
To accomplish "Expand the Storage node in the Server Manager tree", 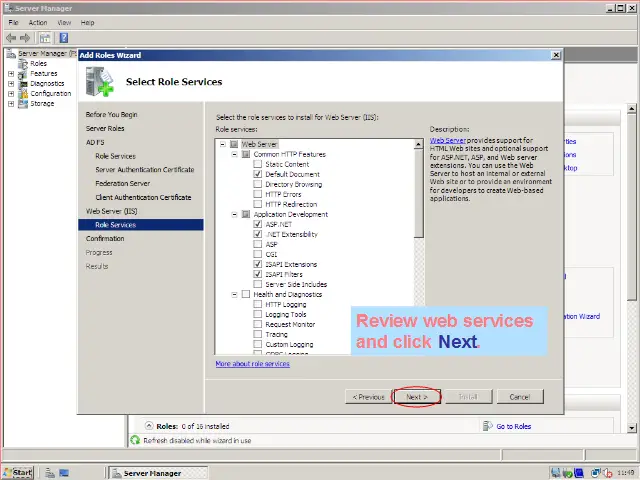I will (x=11, y=104).
